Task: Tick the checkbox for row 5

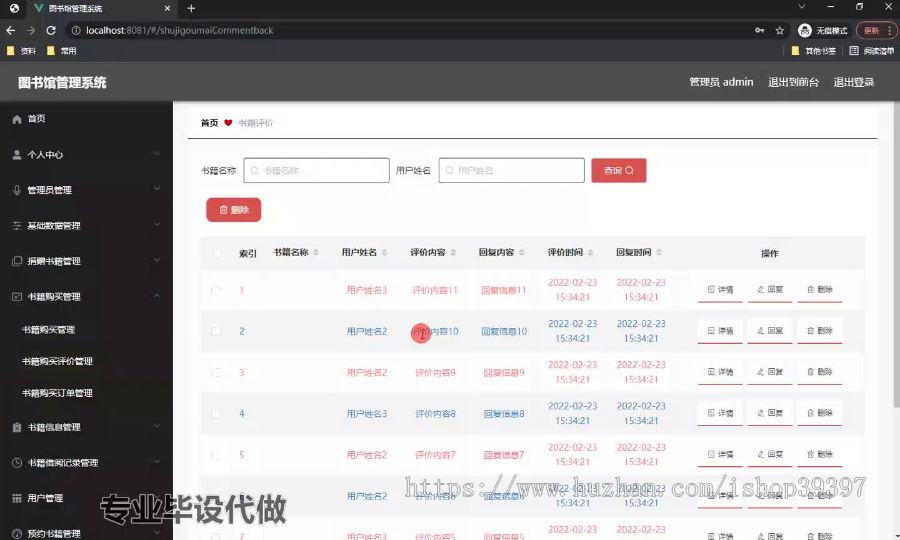Action: click(x=215, y=455)
